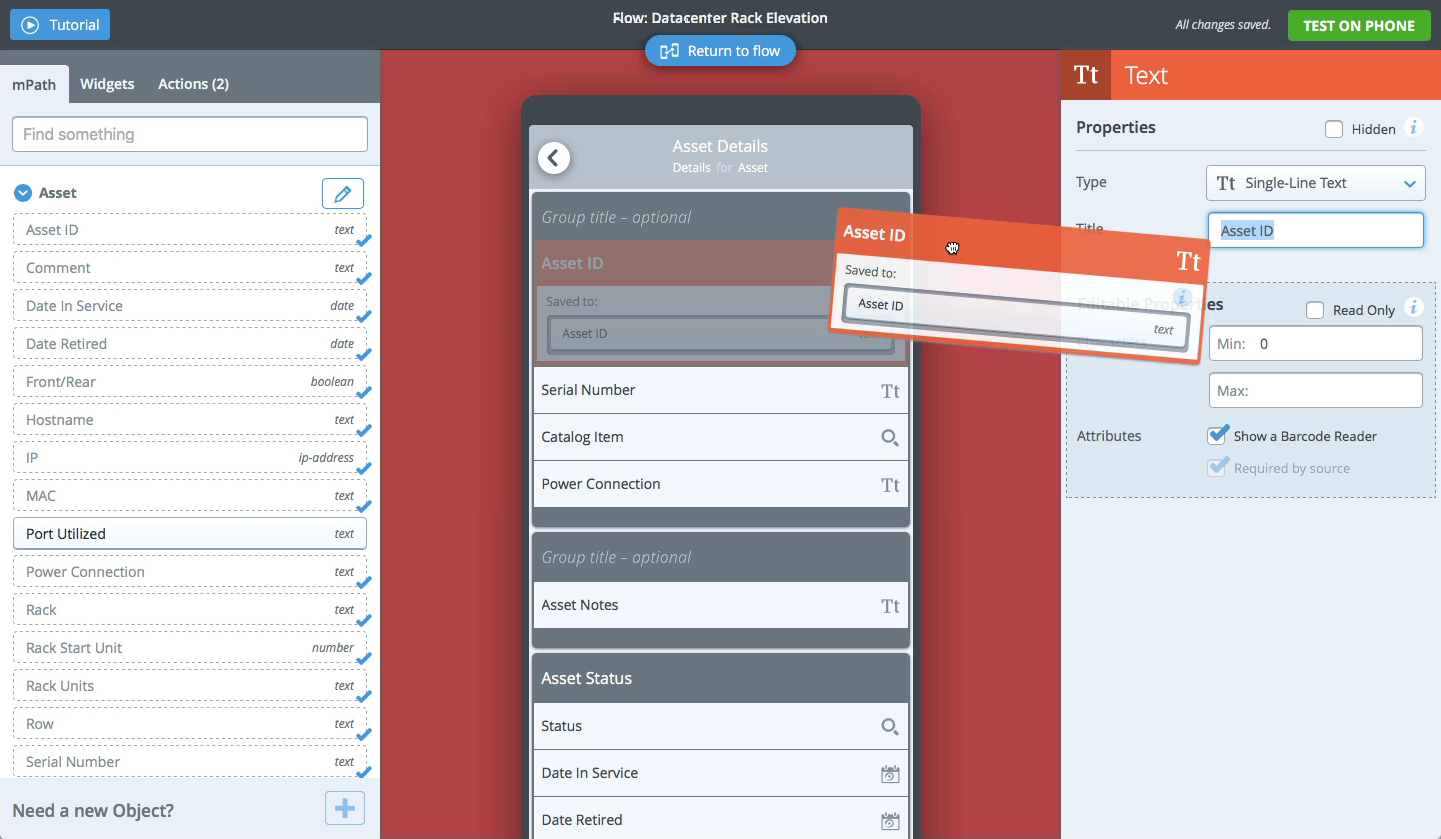Toggle the Hidden checkbox
The height and width of the screenshot is (839, 1441).
[x=1333, y=129]
